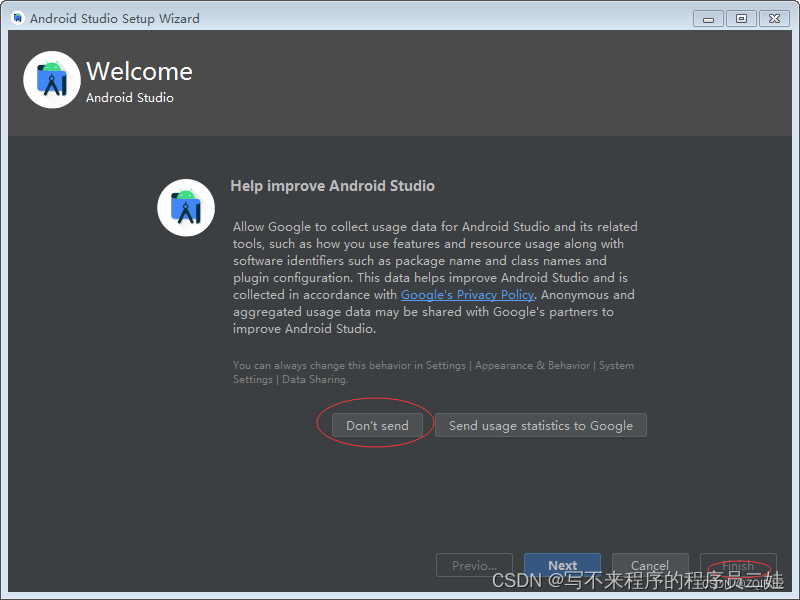Click the Android Studio Setup Wizard title
The height and width of the screenshot is (600, 800).
click(x=115, y=18)
